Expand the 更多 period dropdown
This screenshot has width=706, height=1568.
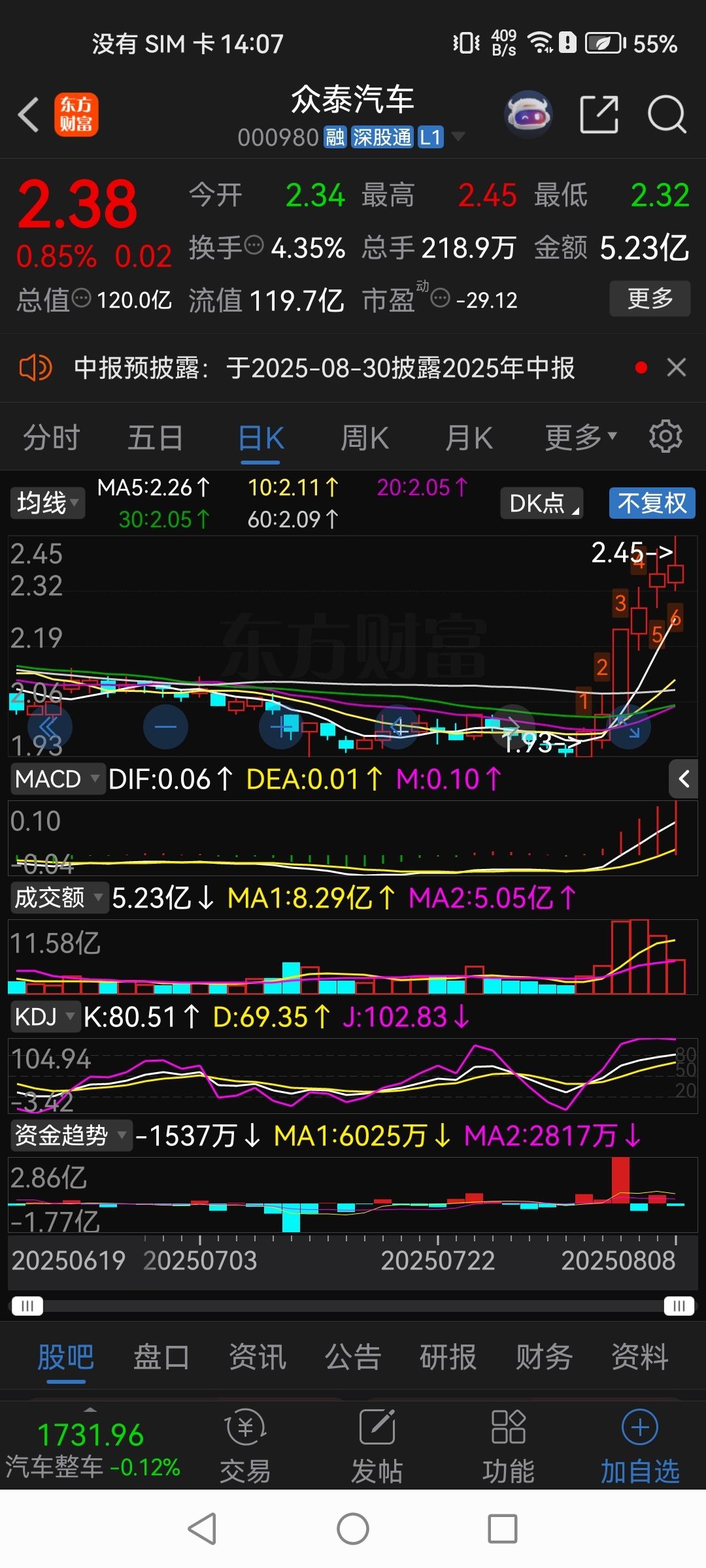pyautogui.click(x=581, y=437)
